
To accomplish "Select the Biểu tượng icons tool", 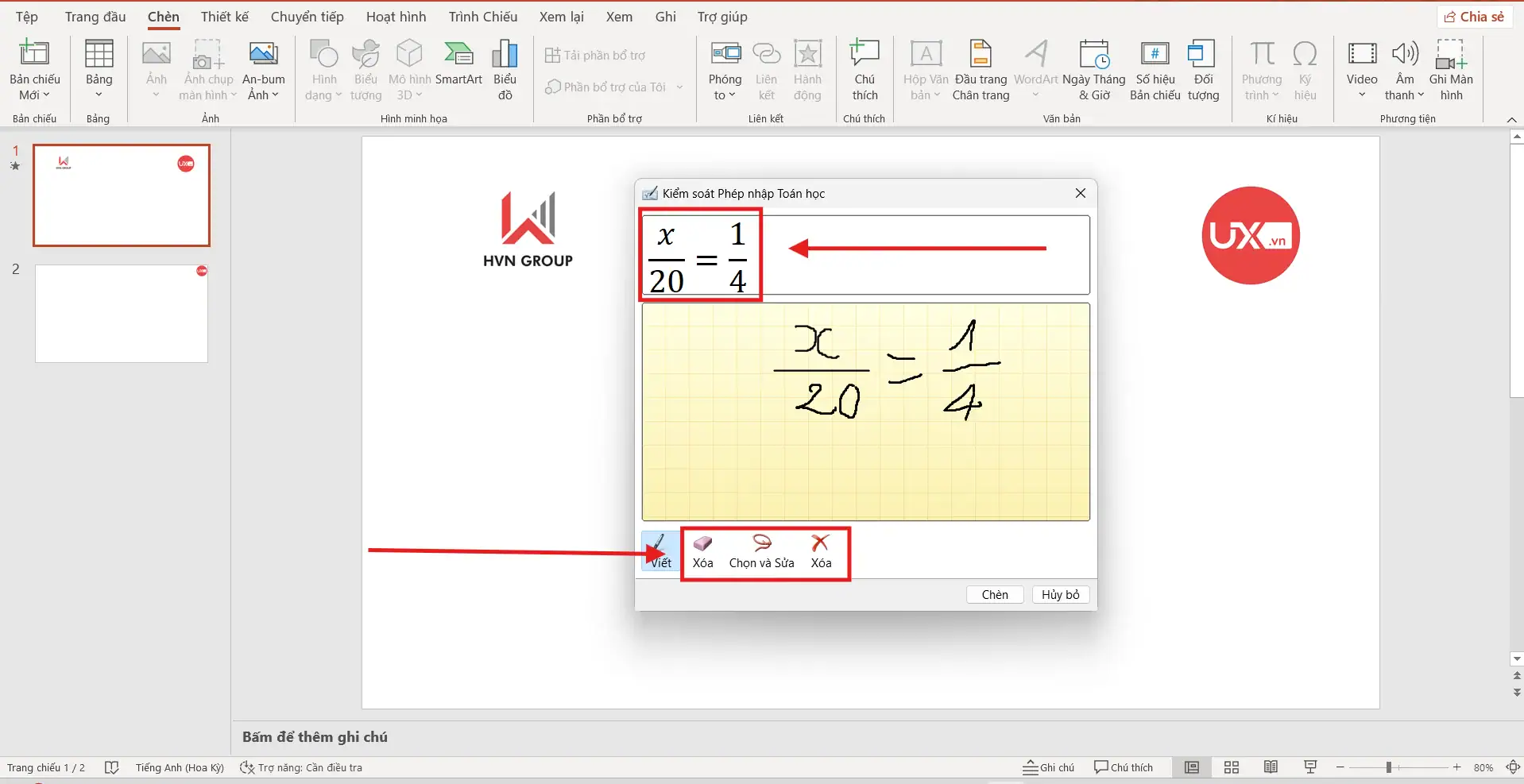I will (366, 70).
